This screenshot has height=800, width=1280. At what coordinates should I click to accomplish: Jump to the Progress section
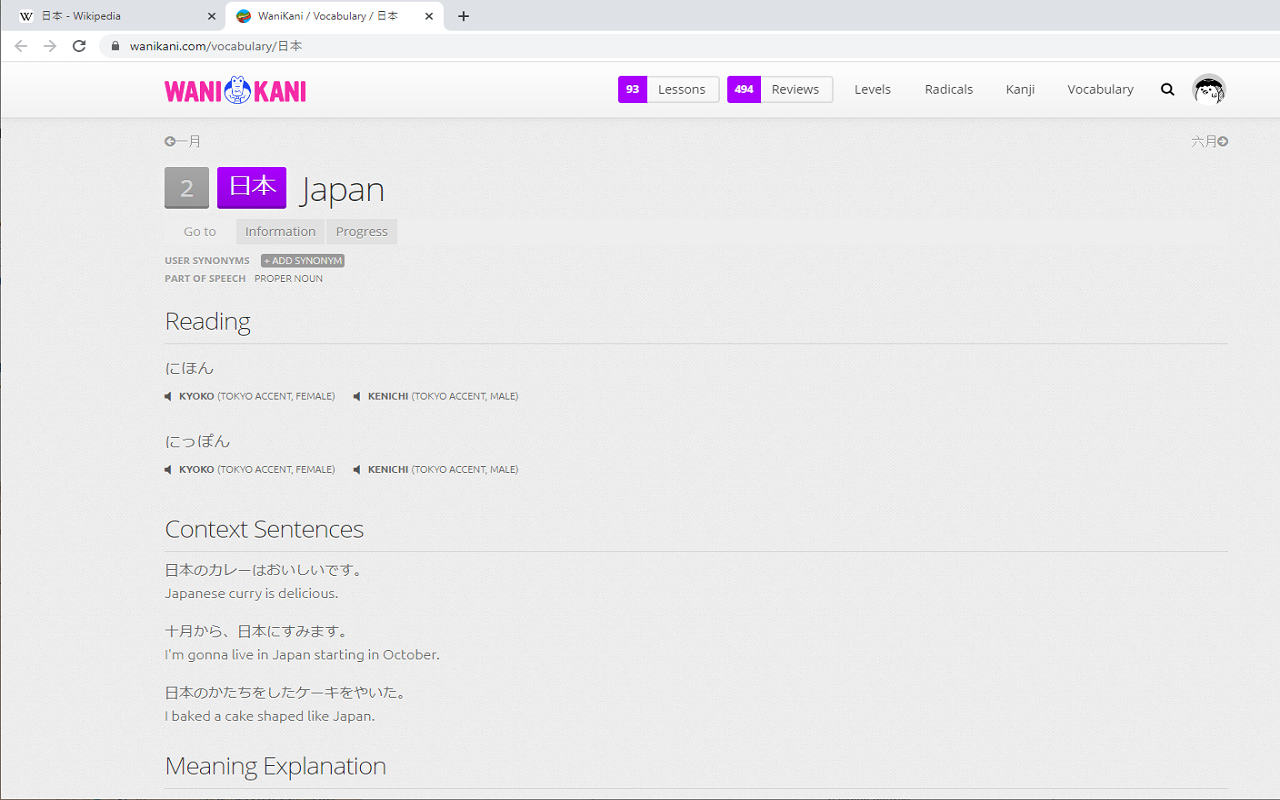click(x=362, y=231)
